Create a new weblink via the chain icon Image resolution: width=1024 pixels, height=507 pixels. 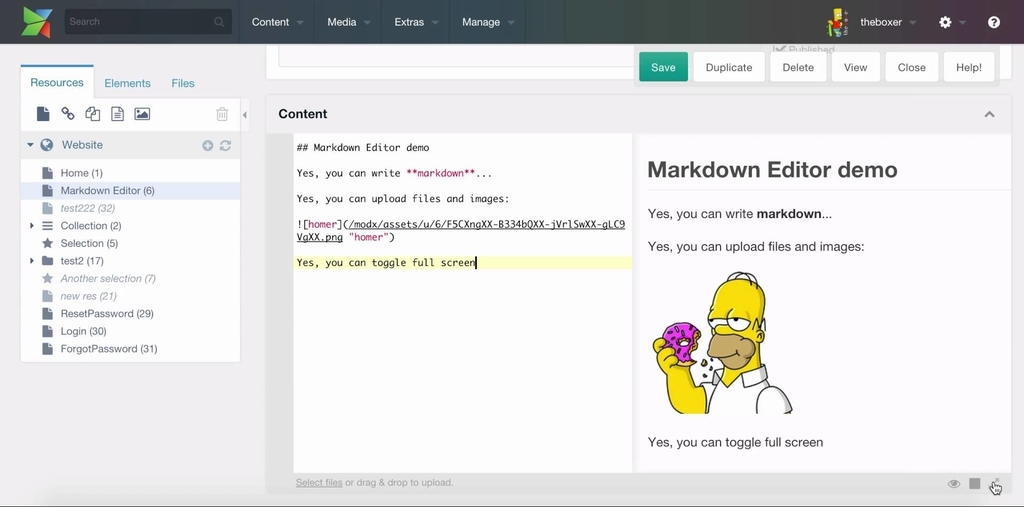(68, 114)
